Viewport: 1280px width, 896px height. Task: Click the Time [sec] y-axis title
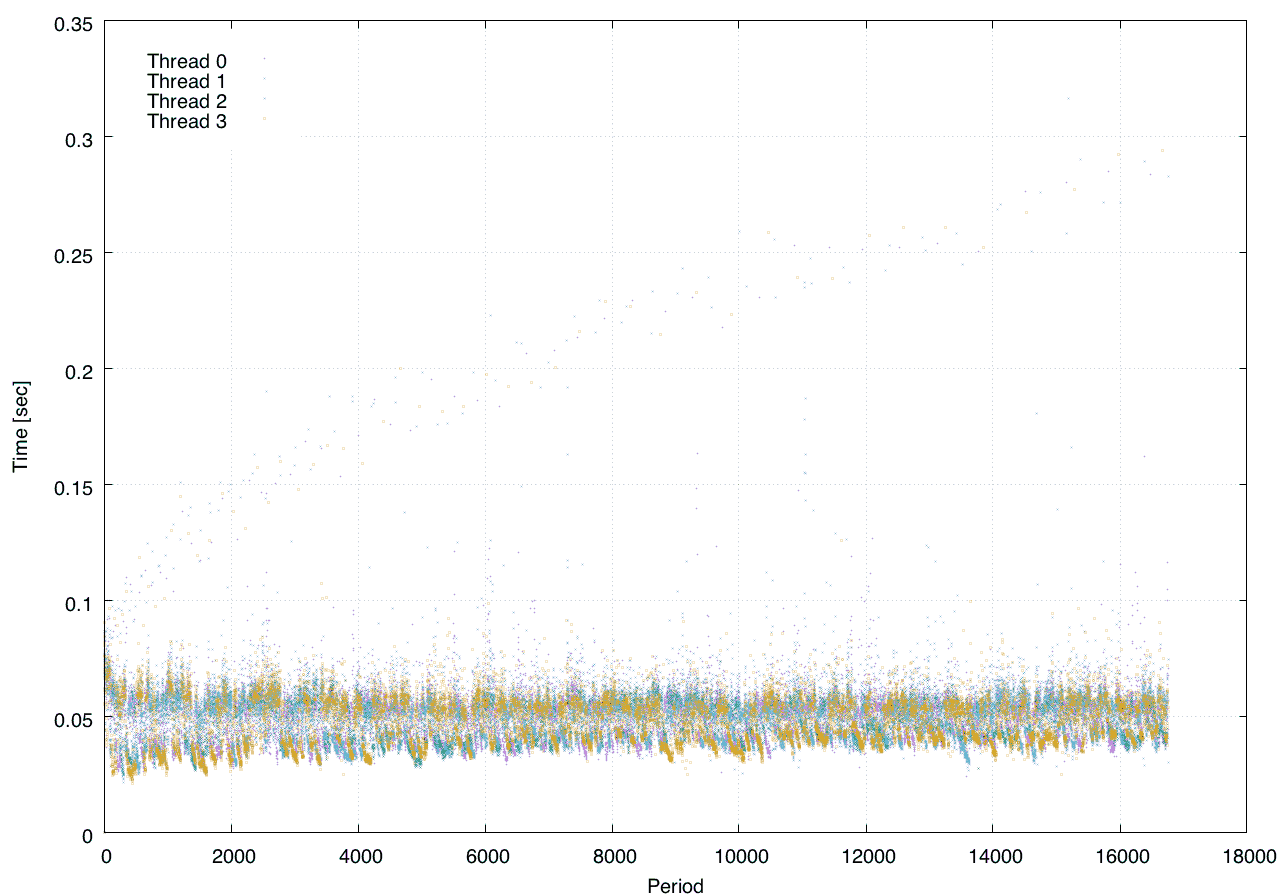point(21,426)
